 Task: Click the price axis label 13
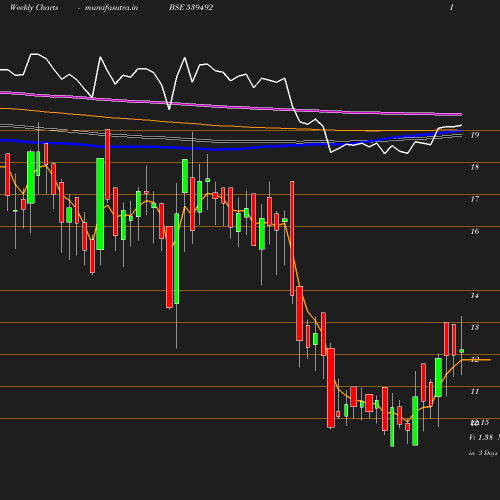[x=475, y=327]
